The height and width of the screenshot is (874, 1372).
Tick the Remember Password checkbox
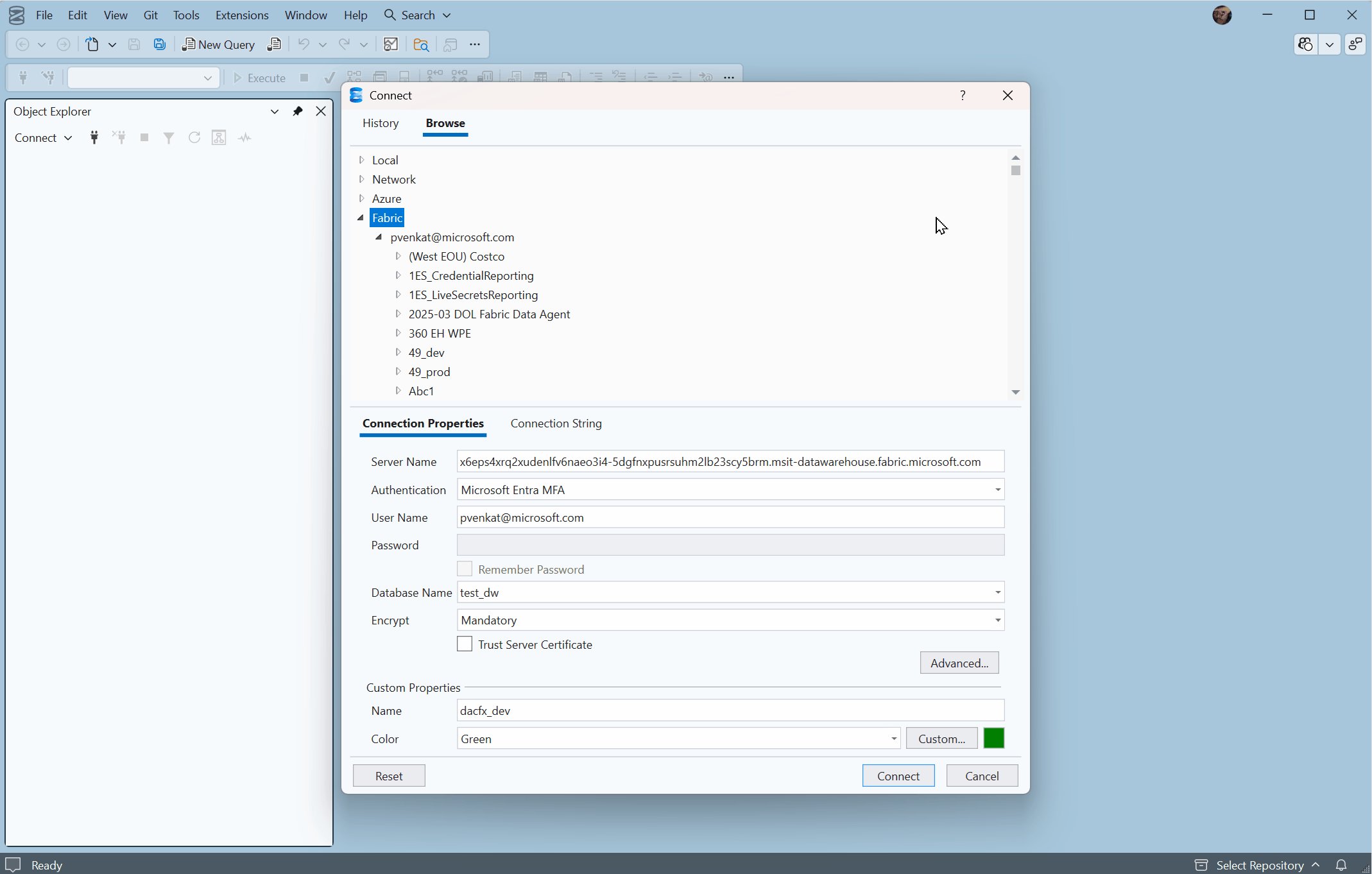coord(465,569)
